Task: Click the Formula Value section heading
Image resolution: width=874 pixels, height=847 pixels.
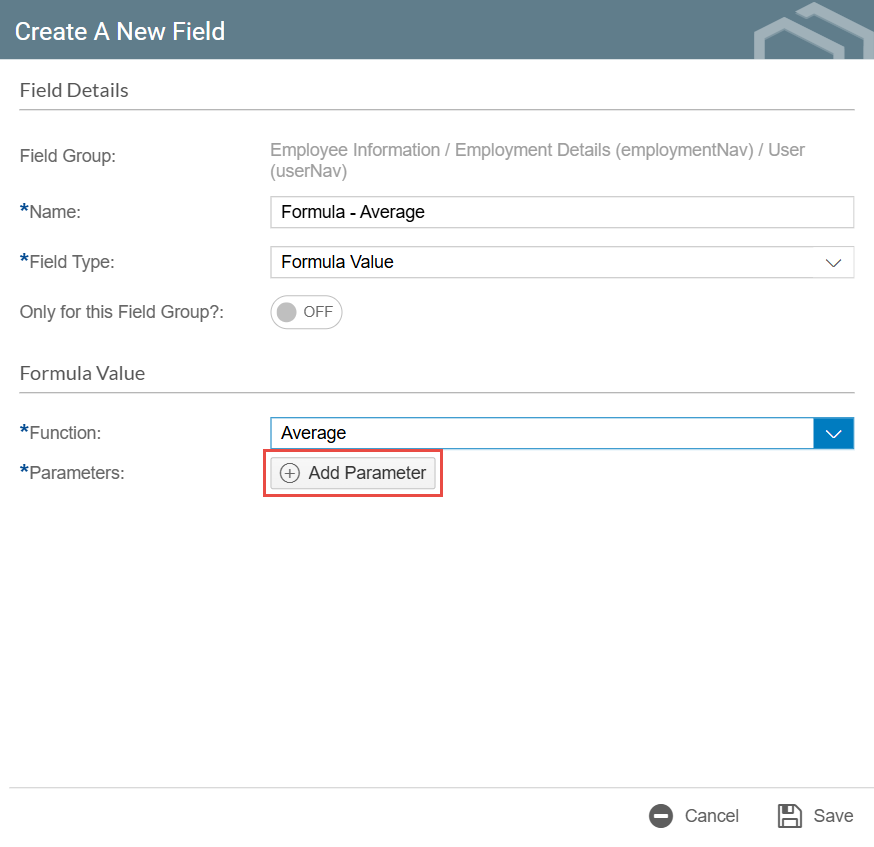Action: pyautogui.click(x=82, y=373)
